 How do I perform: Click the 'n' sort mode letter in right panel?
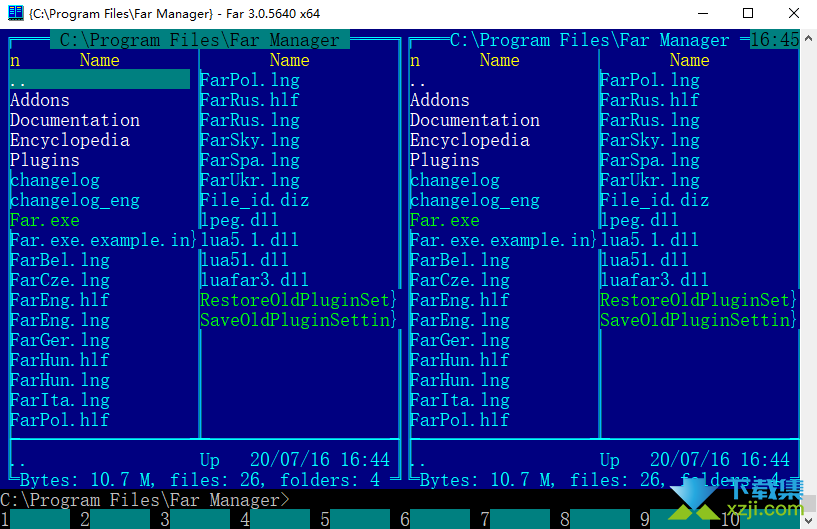coord(415,60)
